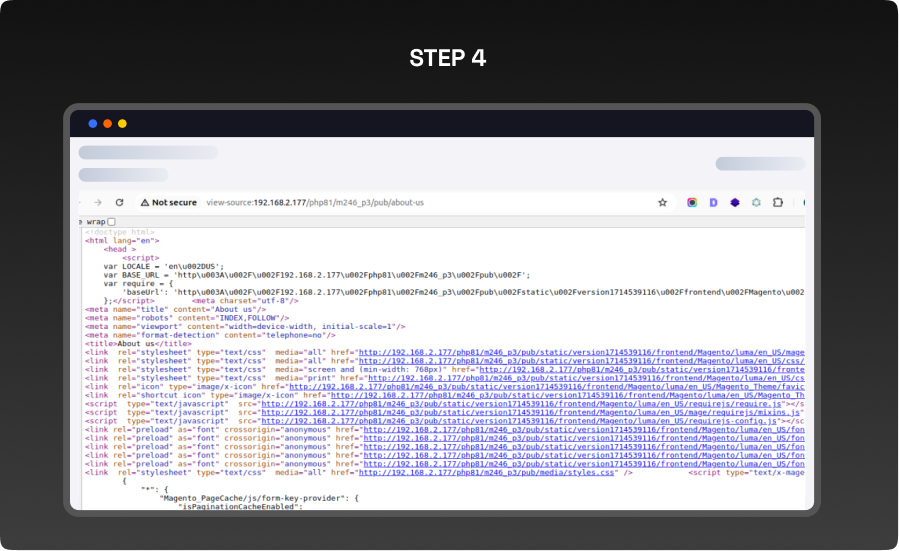The height and width of the screenshot is (551, 899).
Task: Bookmark this page with the star icon
Action: [662, 202]
